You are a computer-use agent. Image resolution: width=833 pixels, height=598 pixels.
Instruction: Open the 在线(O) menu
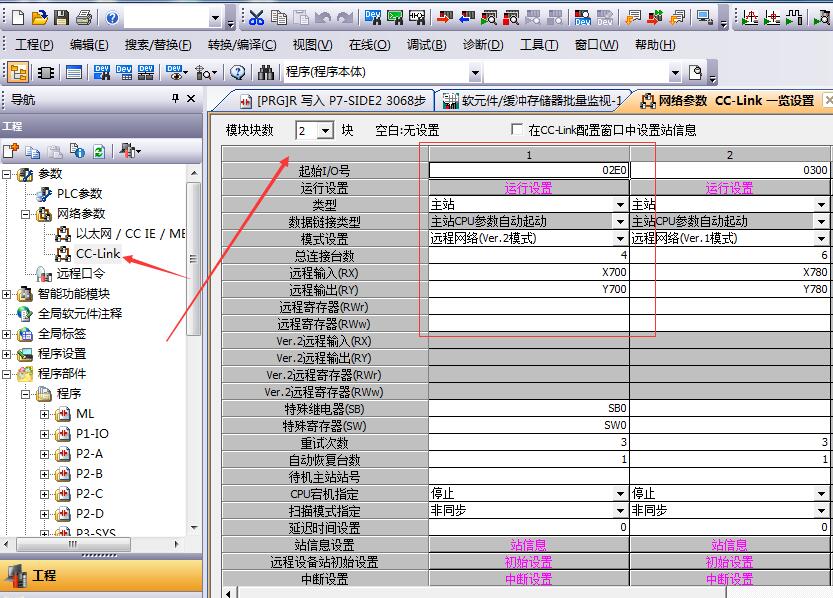(369, 45)
